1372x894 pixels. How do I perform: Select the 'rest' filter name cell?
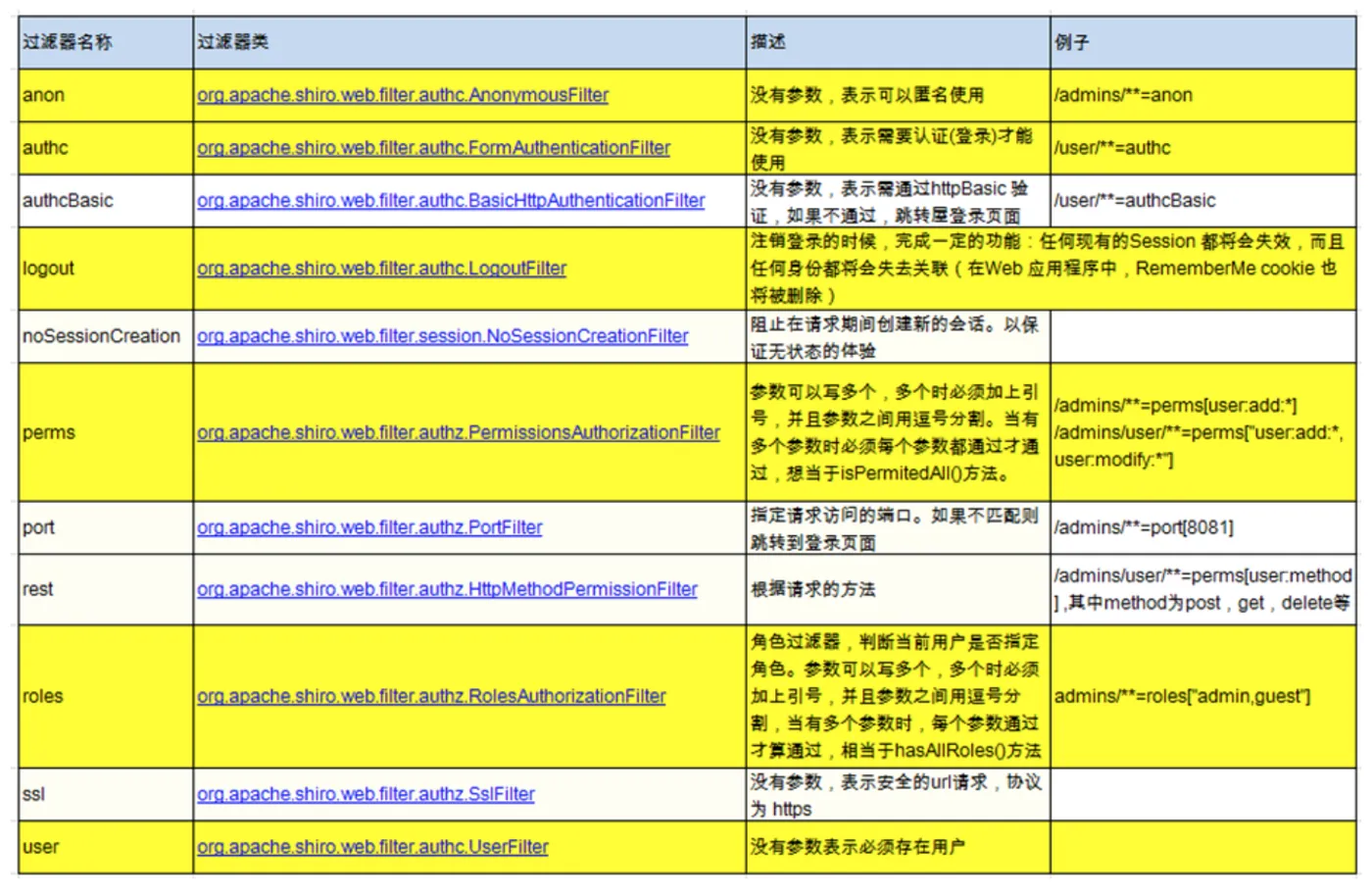pos(106,589)
